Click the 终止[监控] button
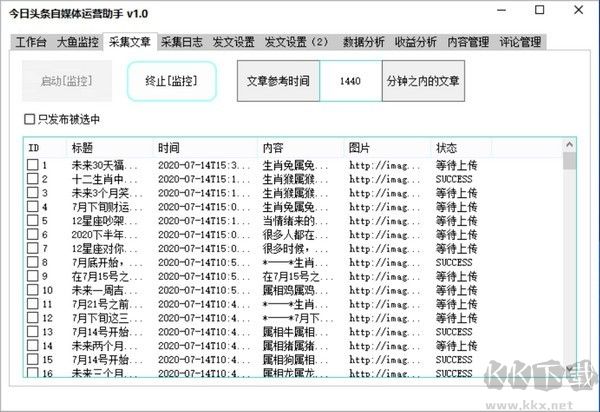Screen dimensions: 600x412 coord(172,81)
